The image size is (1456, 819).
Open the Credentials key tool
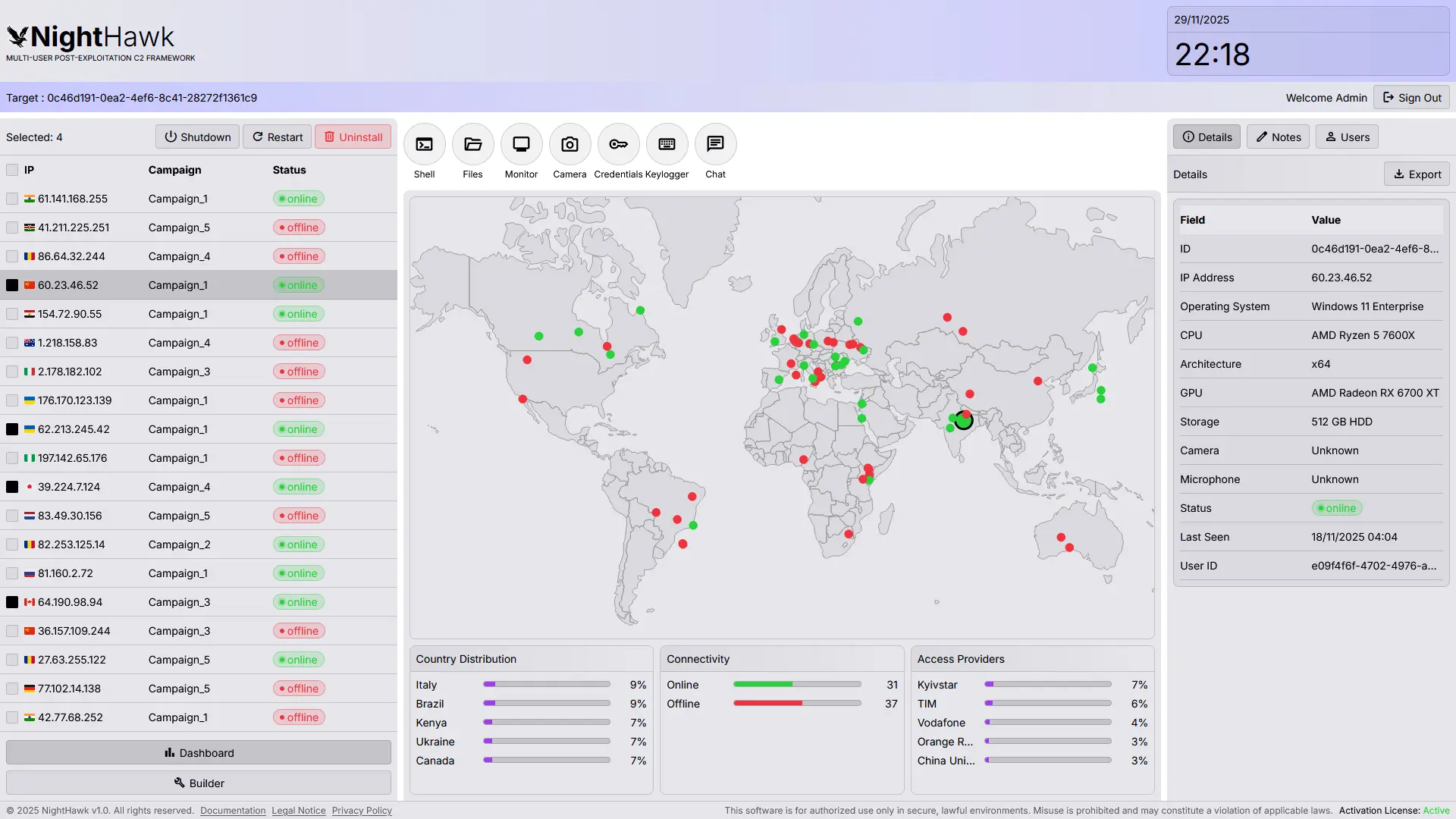[x=618, y=144]
